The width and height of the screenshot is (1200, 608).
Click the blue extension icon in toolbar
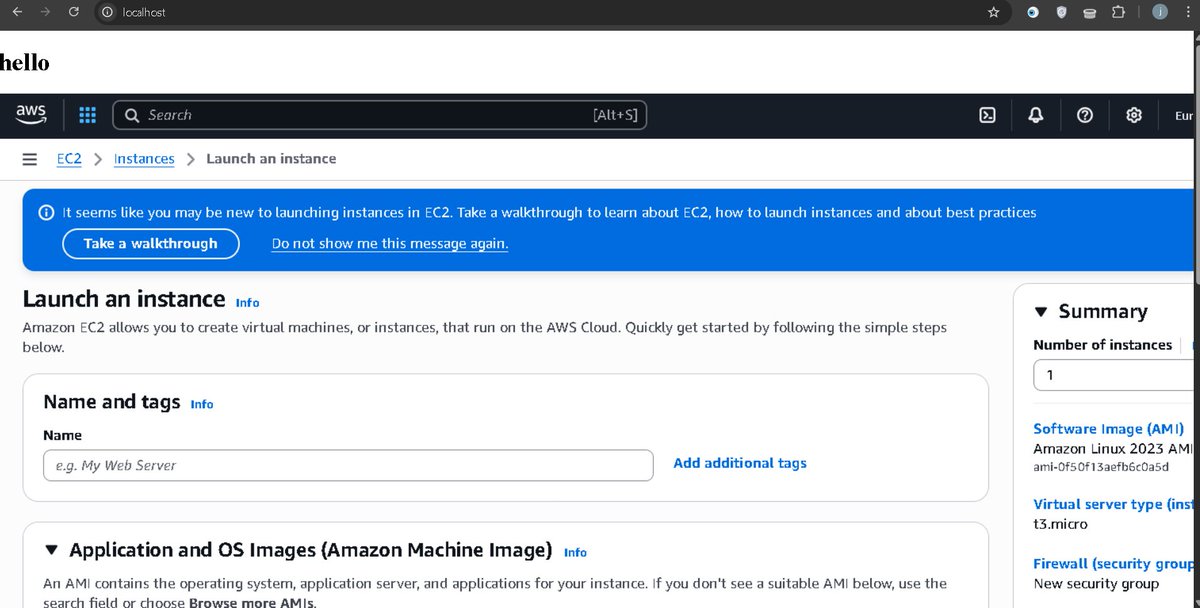point(1033,12)
